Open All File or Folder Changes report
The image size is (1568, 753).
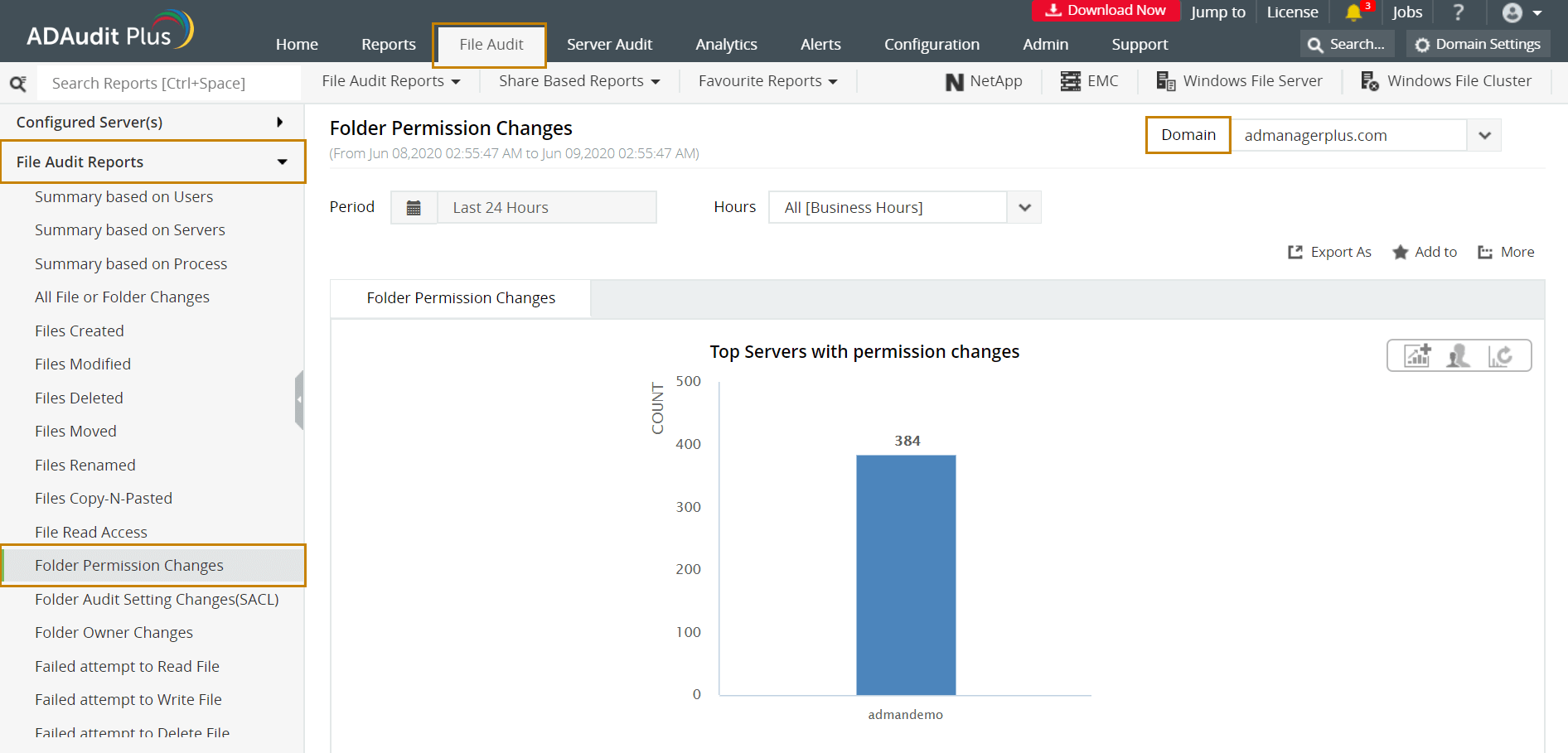pos(122,297)
